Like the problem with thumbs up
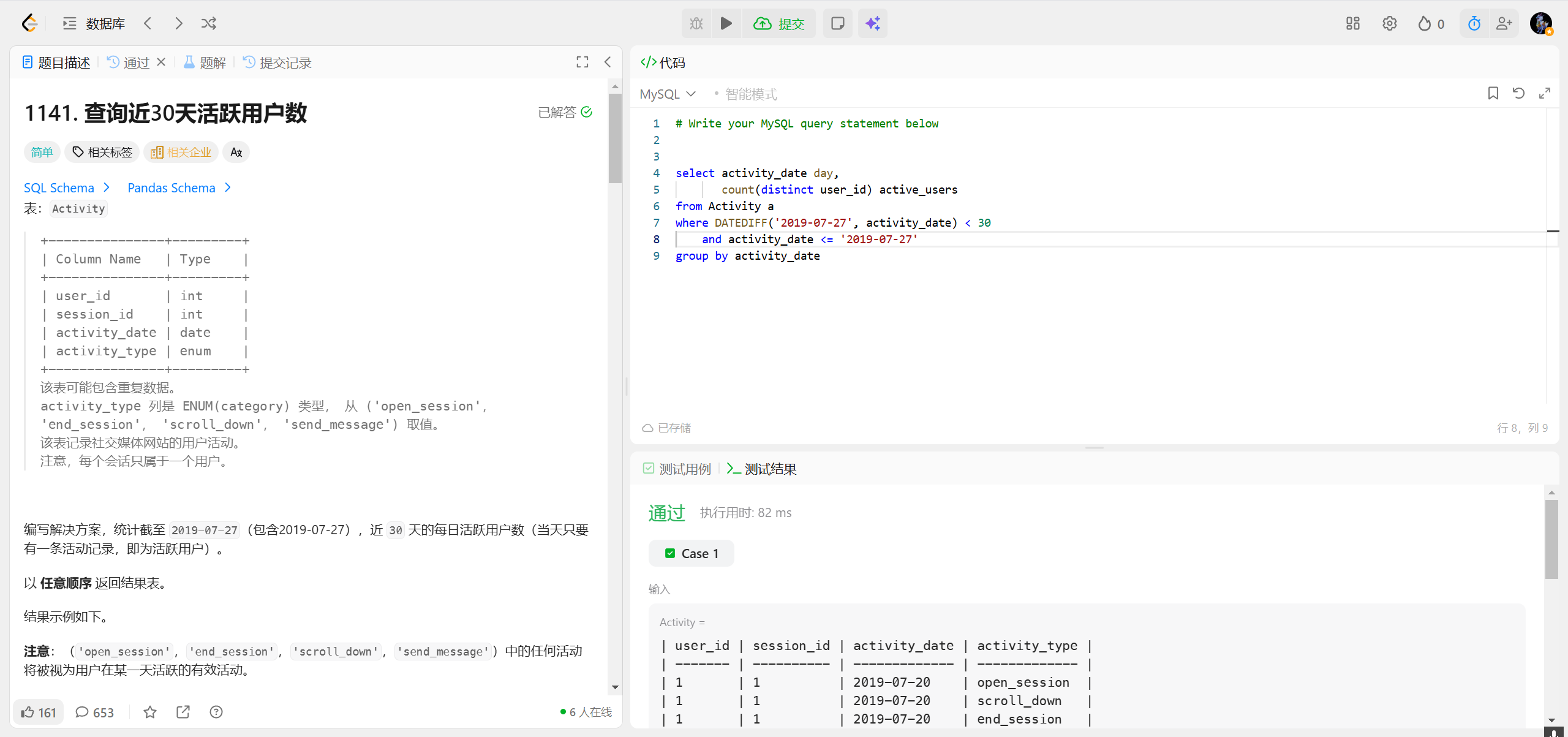This screenshot has height=737, width=1568. pyautogui.click(x=38, y=712)
